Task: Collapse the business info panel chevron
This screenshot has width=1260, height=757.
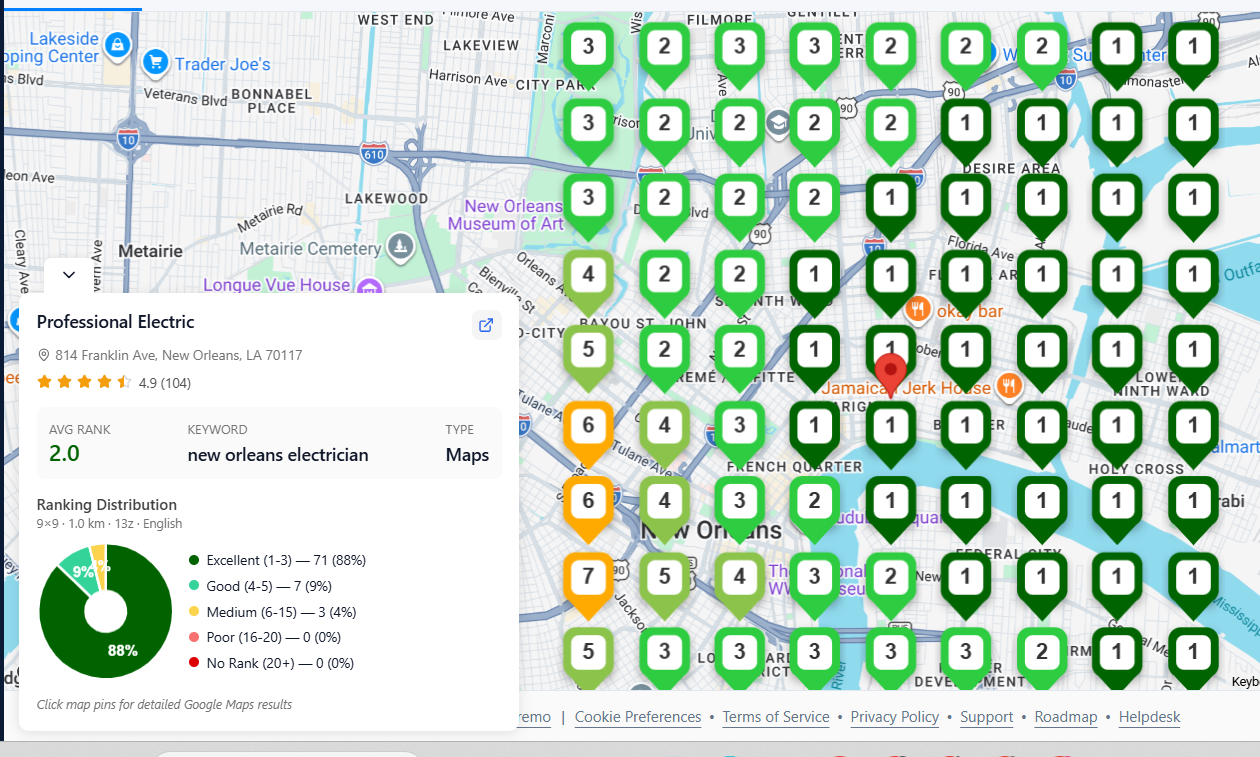Action: [x=69, y=275]
